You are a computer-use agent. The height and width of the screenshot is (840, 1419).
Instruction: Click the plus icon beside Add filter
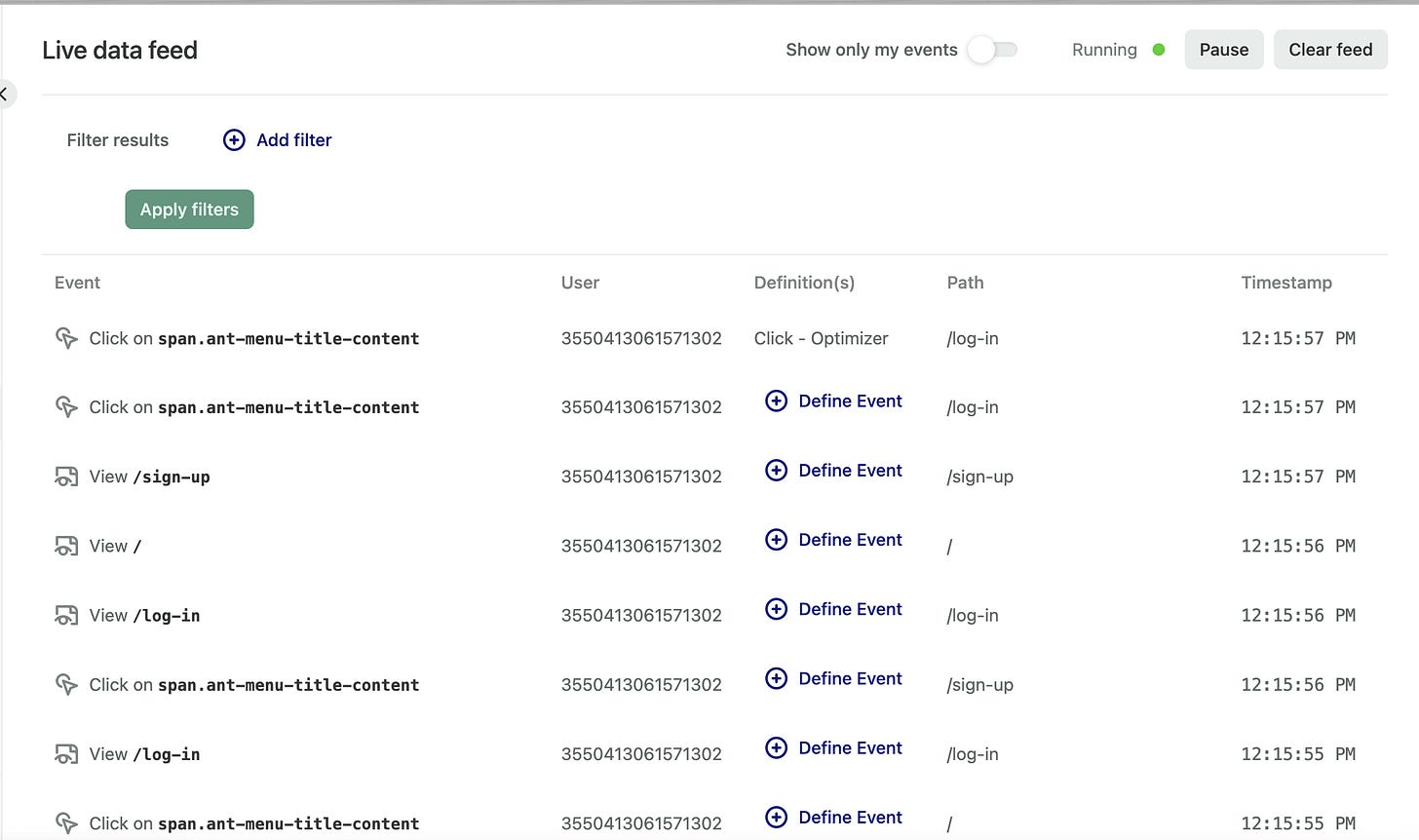point(234,140)
